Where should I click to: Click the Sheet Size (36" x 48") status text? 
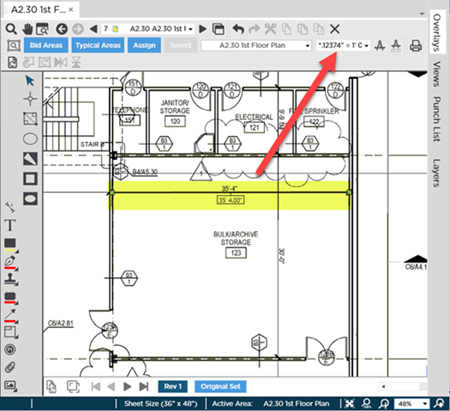point(161,404)
